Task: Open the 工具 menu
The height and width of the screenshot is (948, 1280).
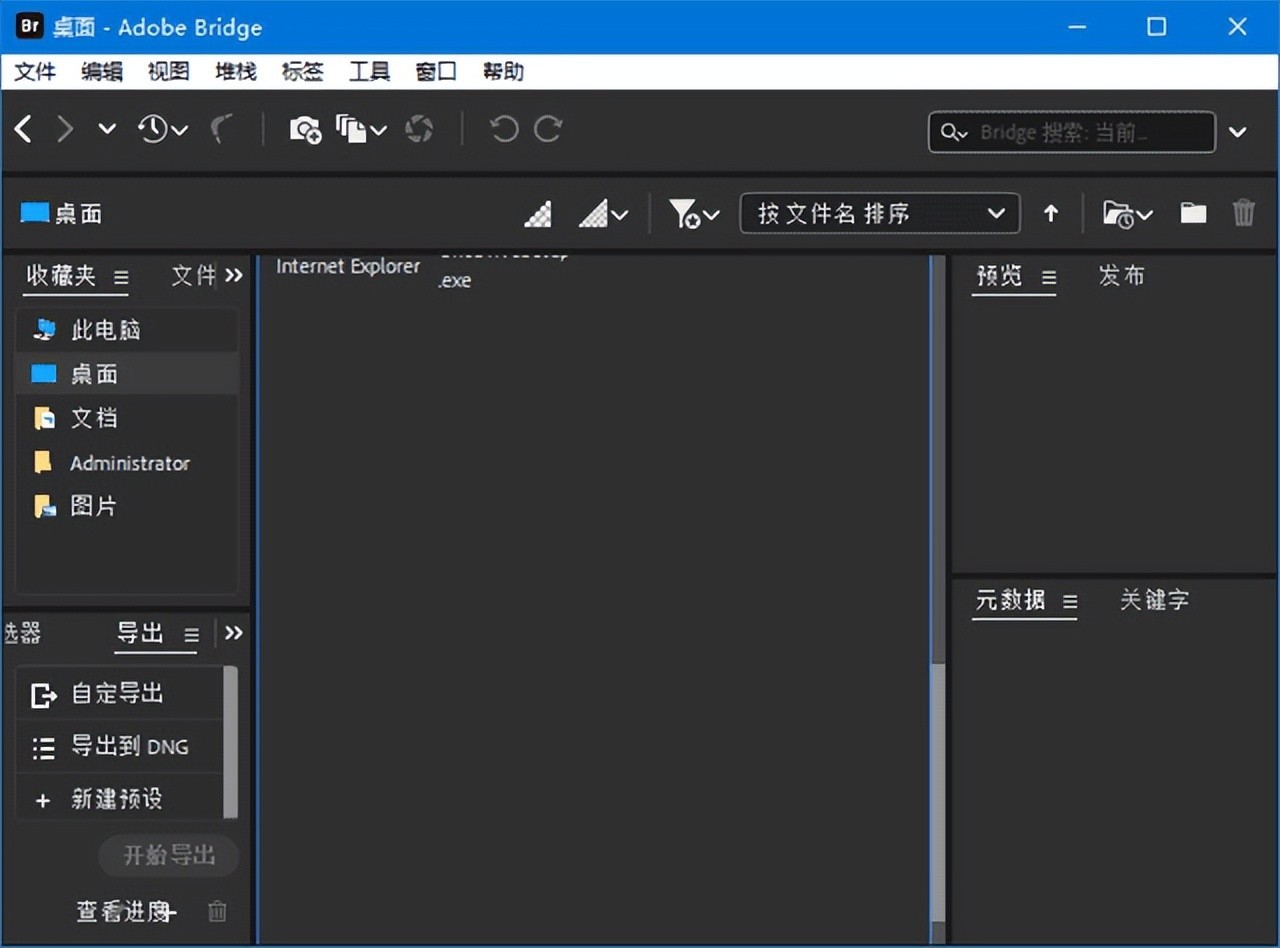Action: tap(369, 72)
